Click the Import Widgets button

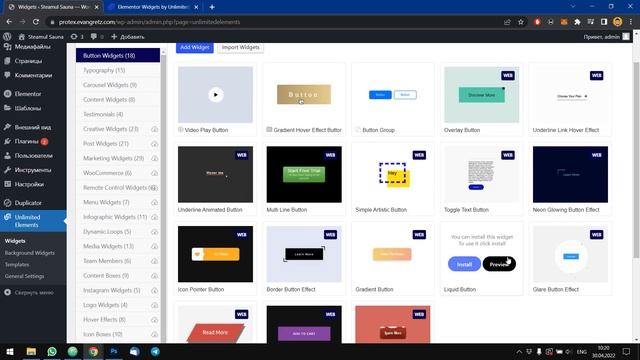pyautogui.click(x=240, y=47)
